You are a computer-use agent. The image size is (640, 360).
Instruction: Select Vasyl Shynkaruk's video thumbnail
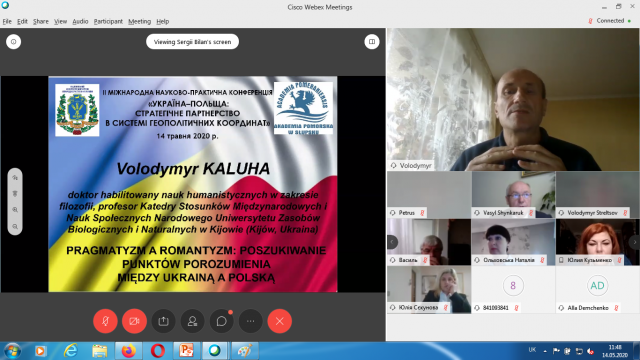coord(513,195)
